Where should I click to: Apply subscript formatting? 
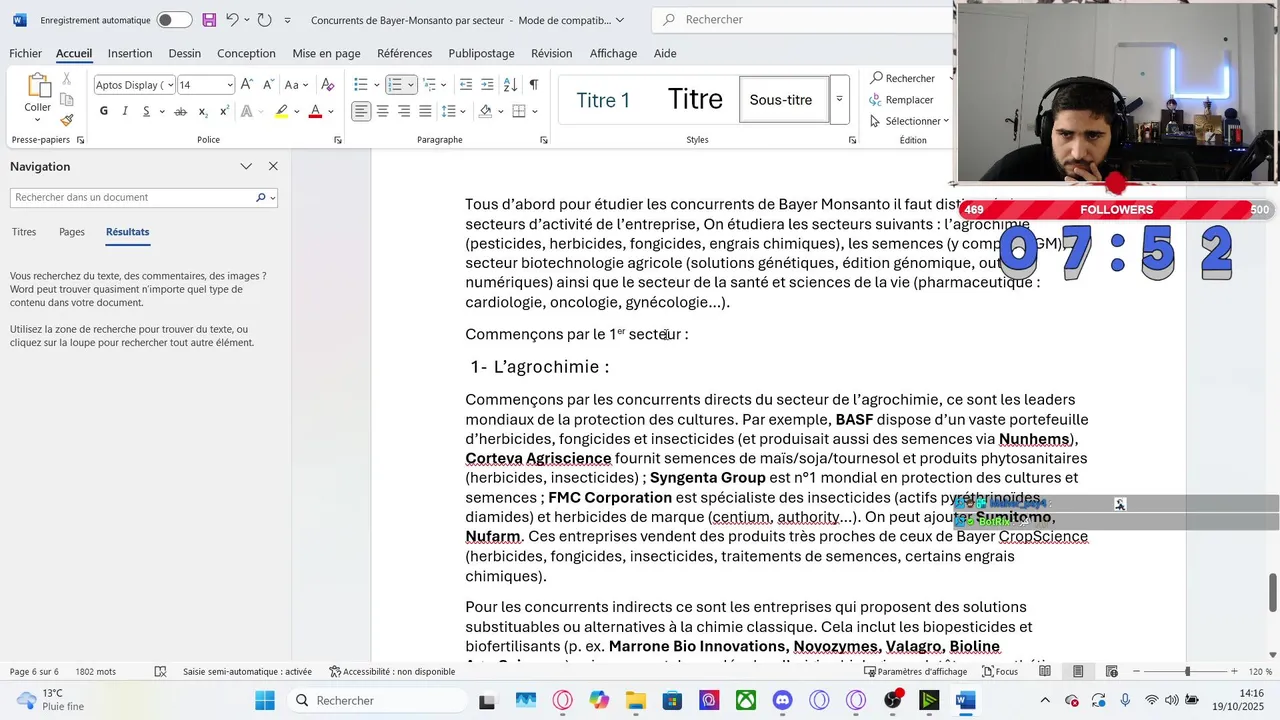[203, 111]
